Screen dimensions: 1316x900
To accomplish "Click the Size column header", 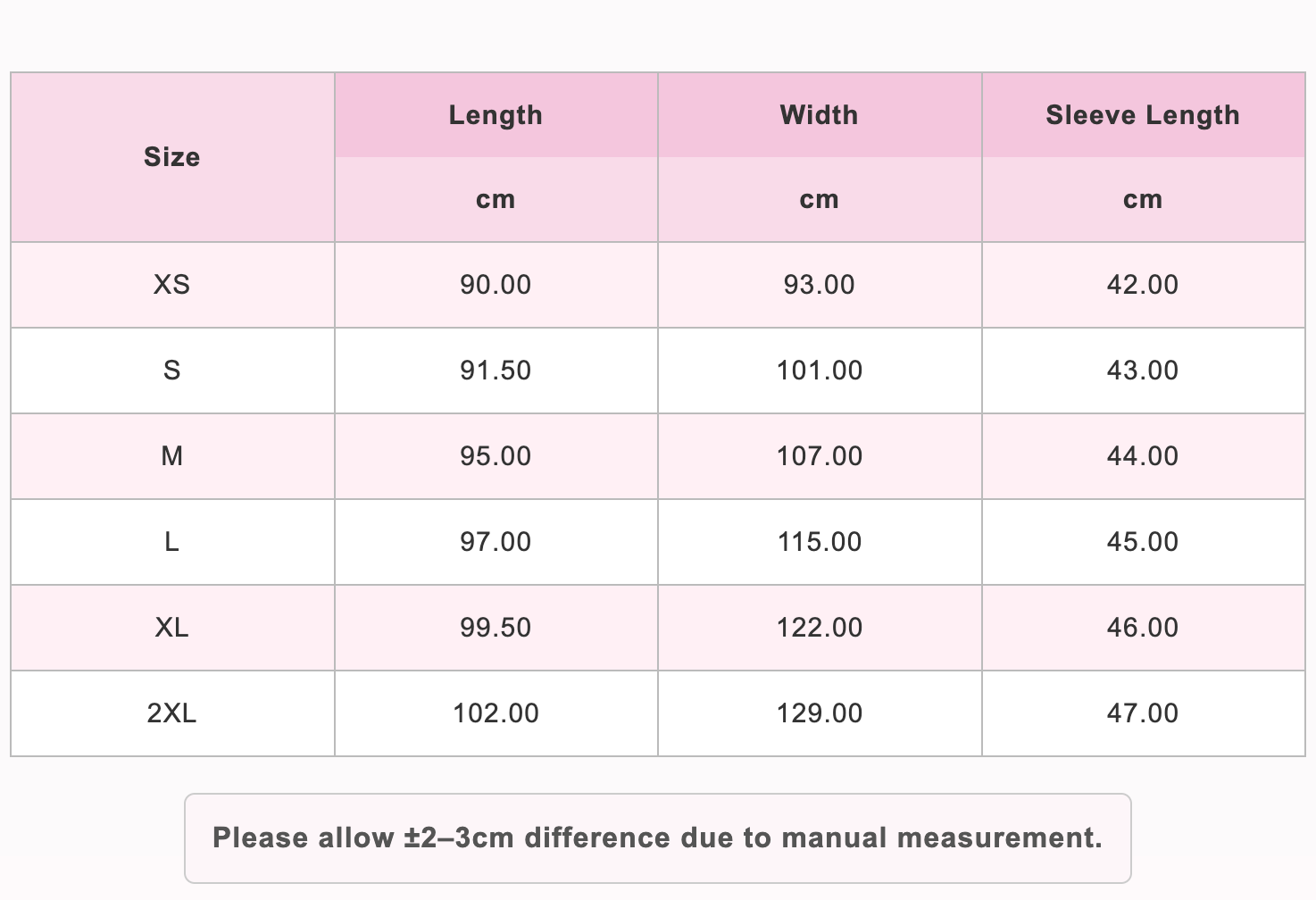I will (x=171, y=157).
